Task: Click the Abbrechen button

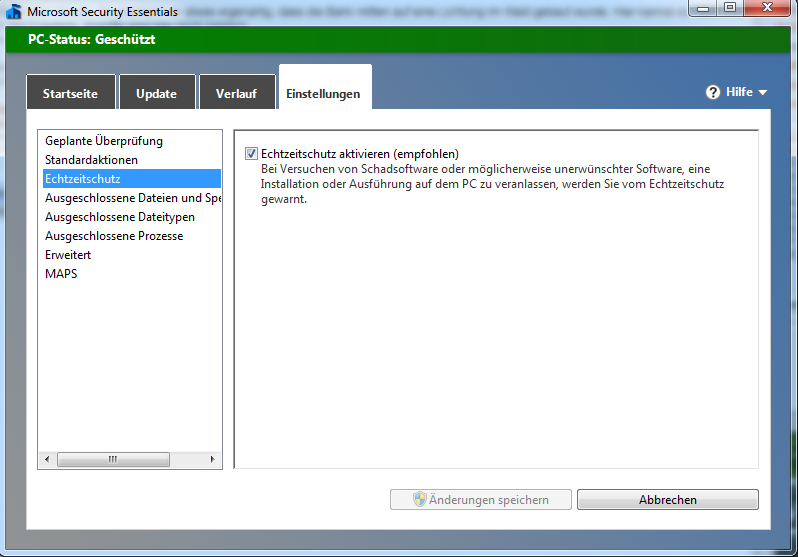Action: tap(668, 499)
